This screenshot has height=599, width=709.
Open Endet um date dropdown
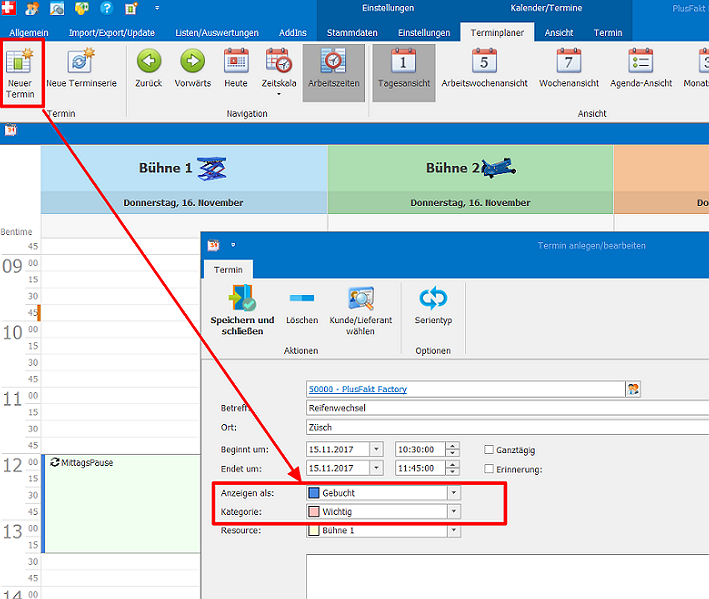click(376, 468)
